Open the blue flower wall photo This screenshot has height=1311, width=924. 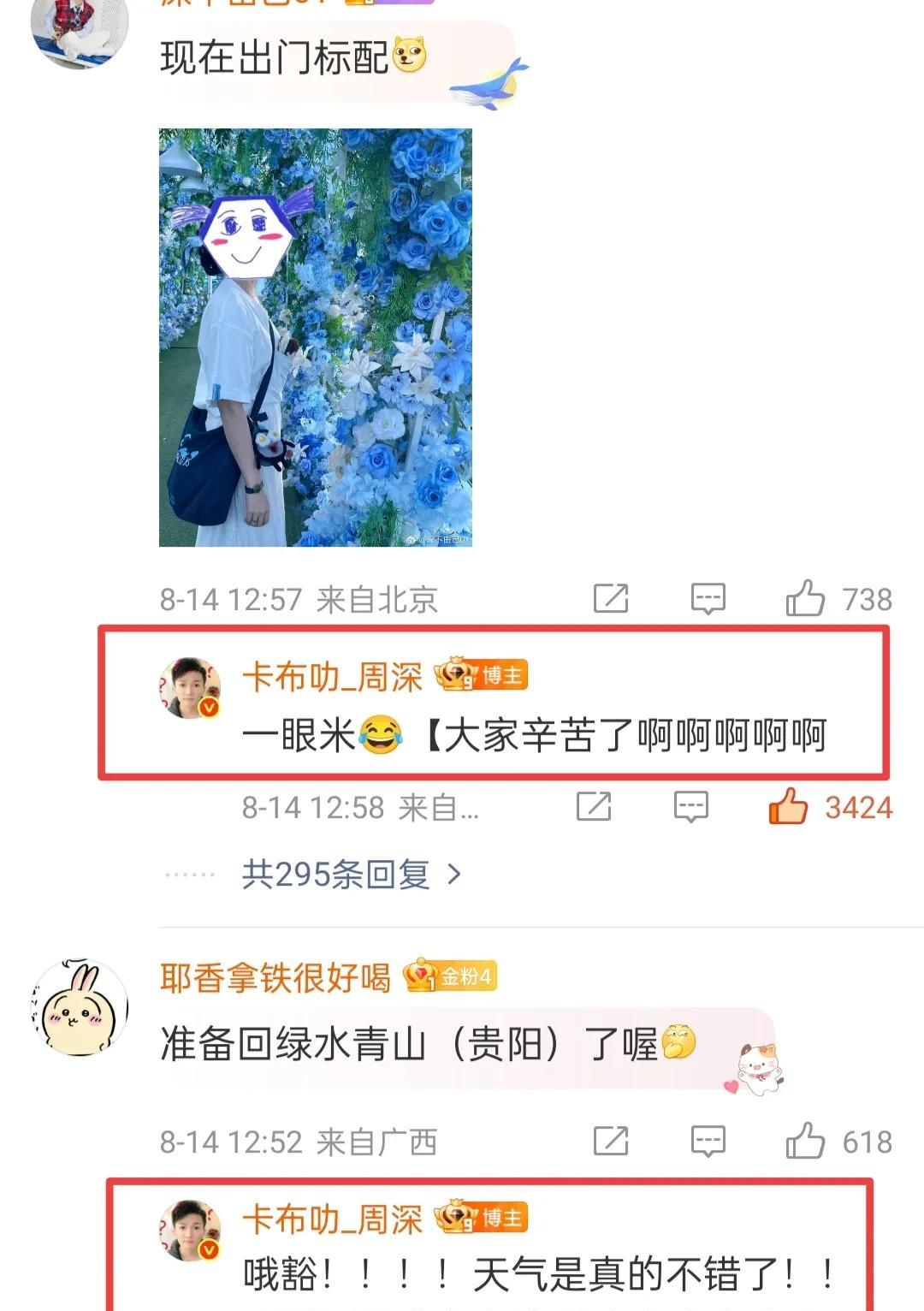click(316, 337)
